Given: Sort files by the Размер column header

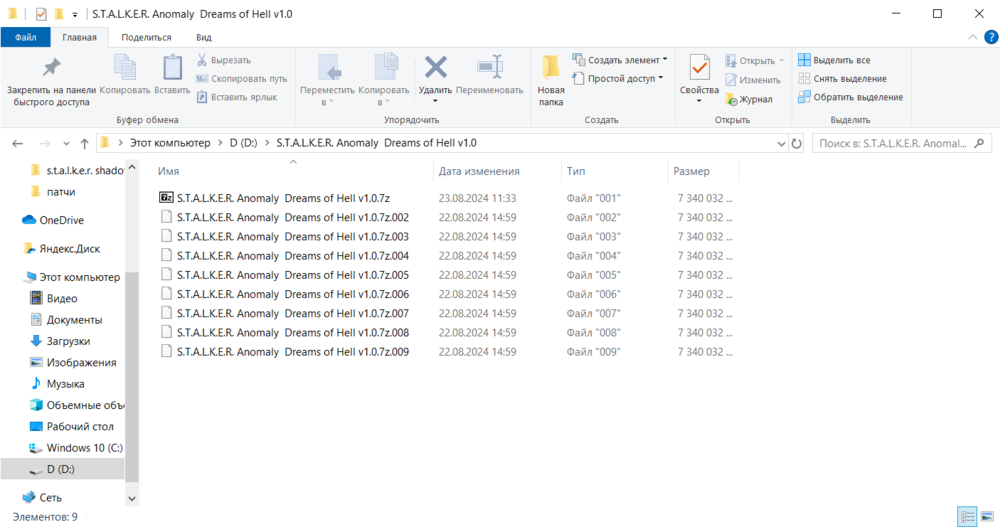Looking at the screenshot, I should (691, 171).
